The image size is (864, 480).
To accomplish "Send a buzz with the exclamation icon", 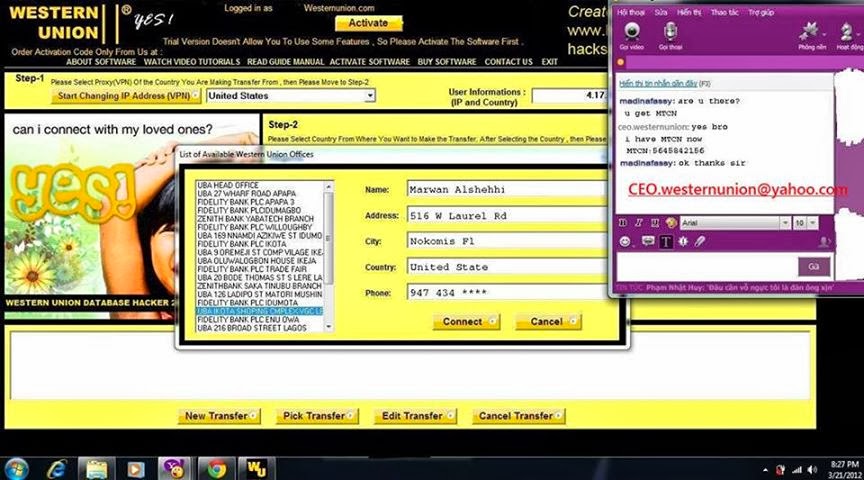I will point(683,241).
